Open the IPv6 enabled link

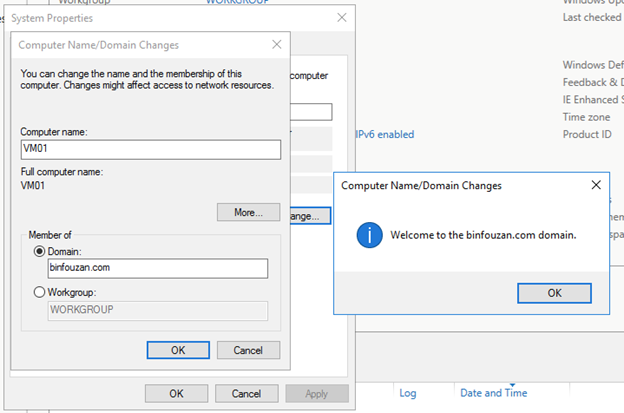coord(384,134)
